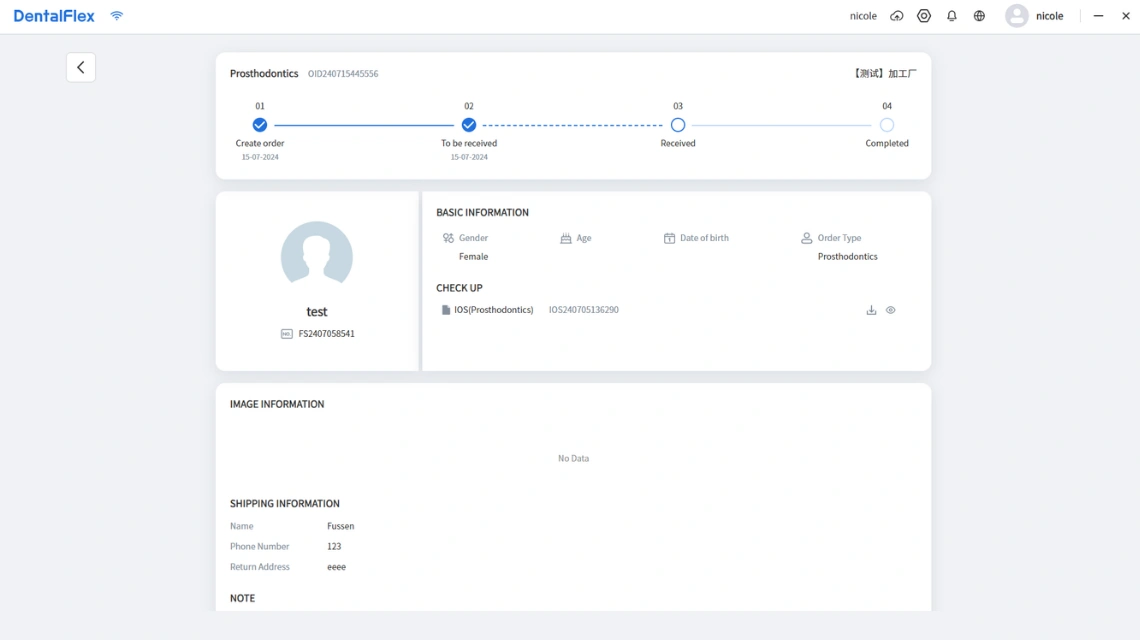Screen dimensions: 1140x640
Task: Click the Female gender value
Action: (473, 257)
